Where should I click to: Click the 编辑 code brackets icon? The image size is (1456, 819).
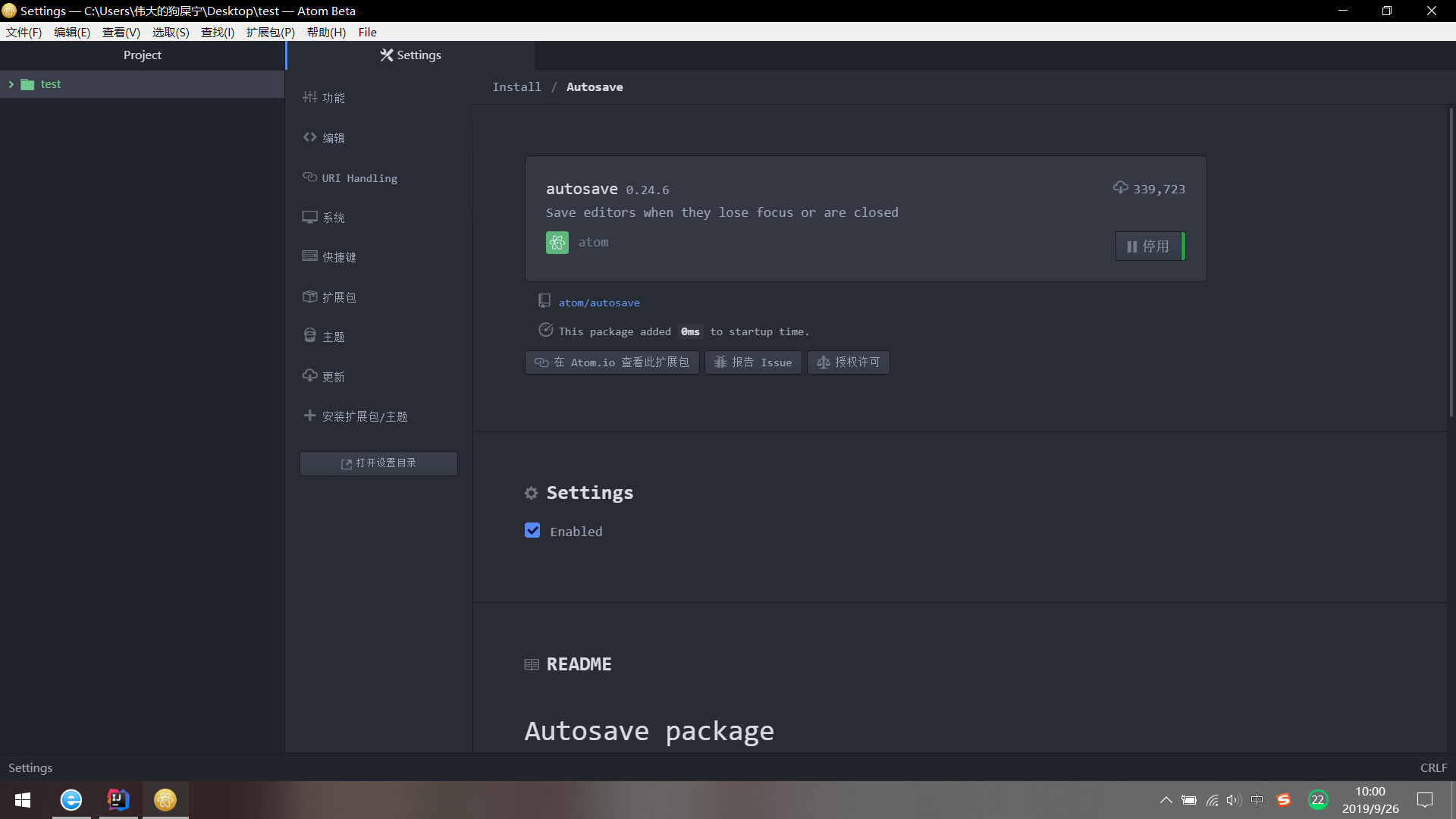[309, 137]
